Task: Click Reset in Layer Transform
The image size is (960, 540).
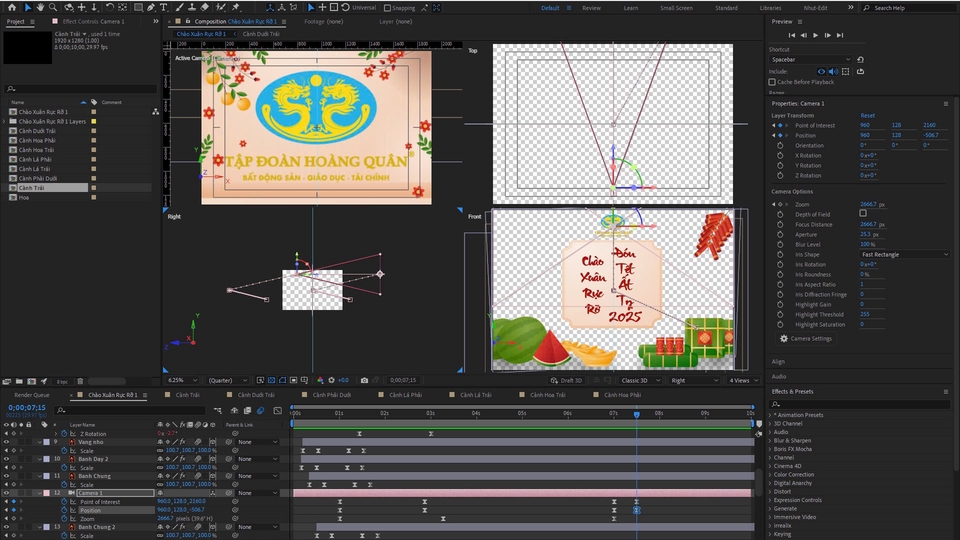Action: (868, 115)
